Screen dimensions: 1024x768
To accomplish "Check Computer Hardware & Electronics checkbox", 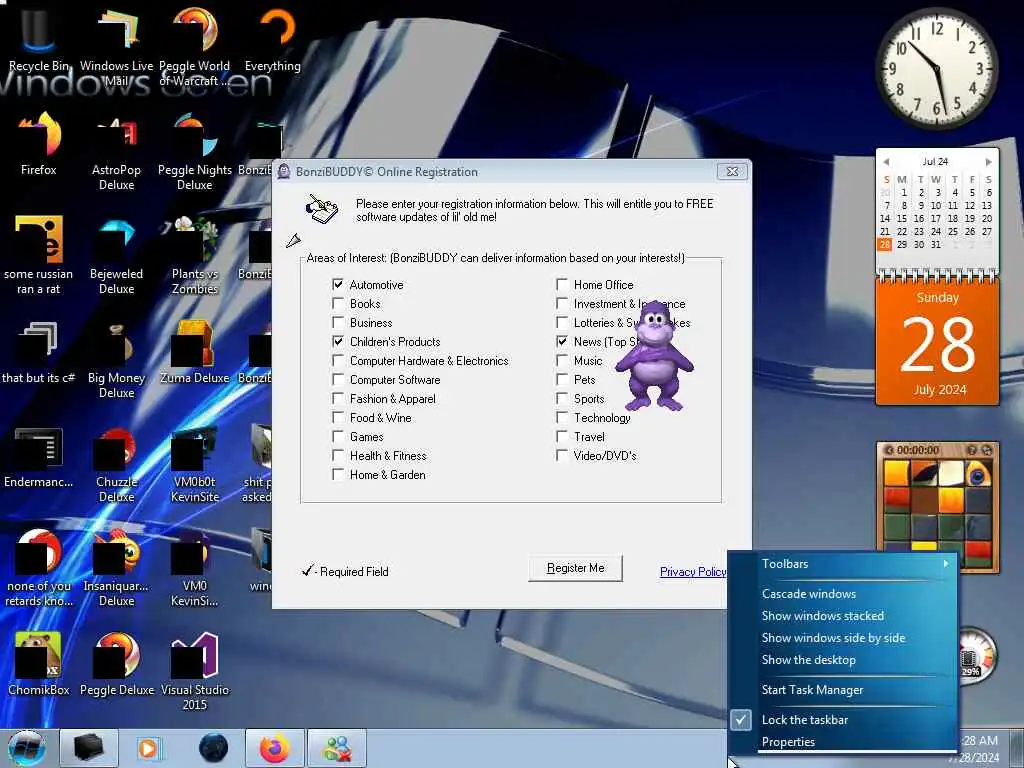I will (338, 360).
